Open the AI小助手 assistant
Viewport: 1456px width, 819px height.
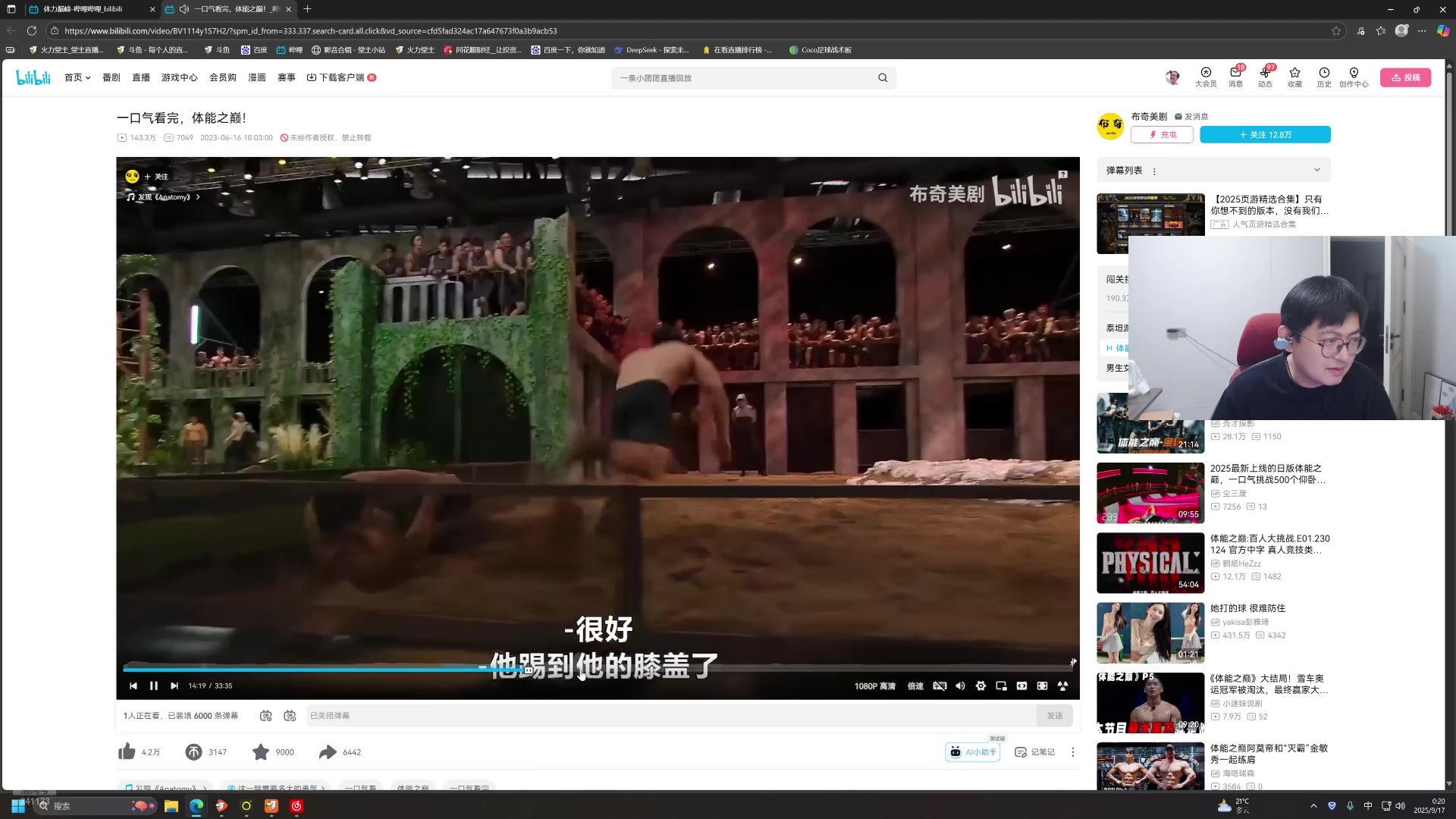(973, 752)
